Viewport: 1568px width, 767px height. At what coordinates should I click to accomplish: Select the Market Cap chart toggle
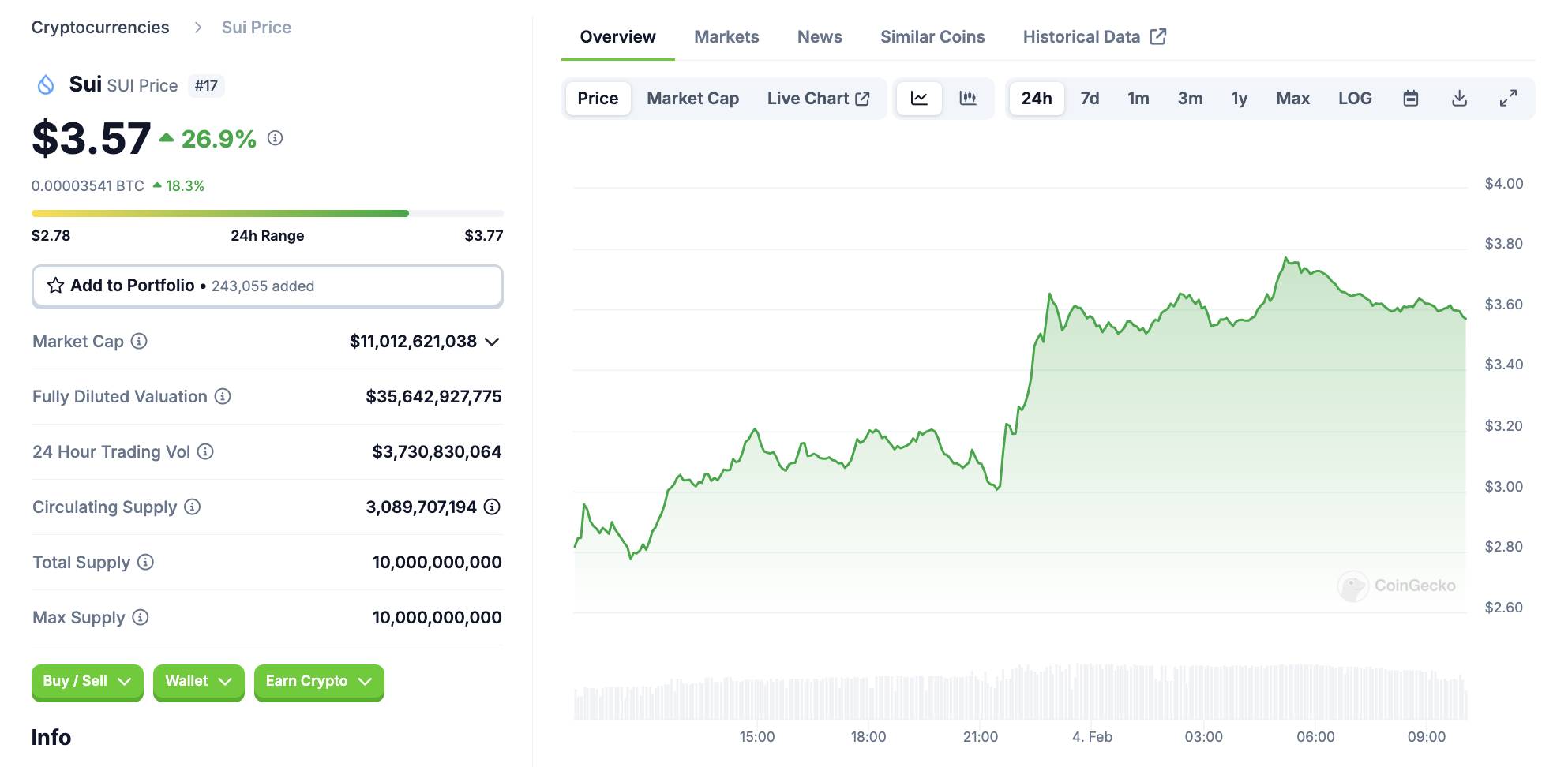pyautogui.click(x=692, y=99)
